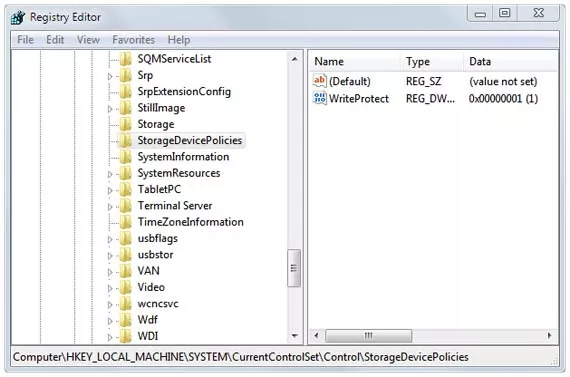Click the REG_SZ type cell
The width and height of the screenshot is (570, 377).
coord(424,81)
